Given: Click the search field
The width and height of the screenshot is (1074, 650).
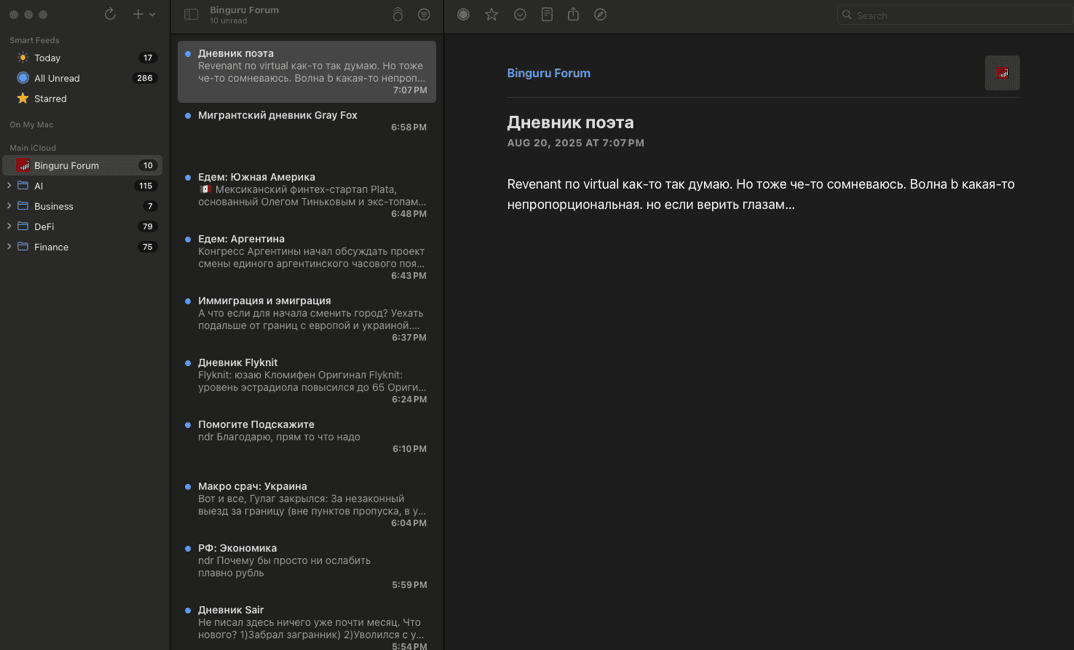Looking at the screenshot, I should [950, 15].
